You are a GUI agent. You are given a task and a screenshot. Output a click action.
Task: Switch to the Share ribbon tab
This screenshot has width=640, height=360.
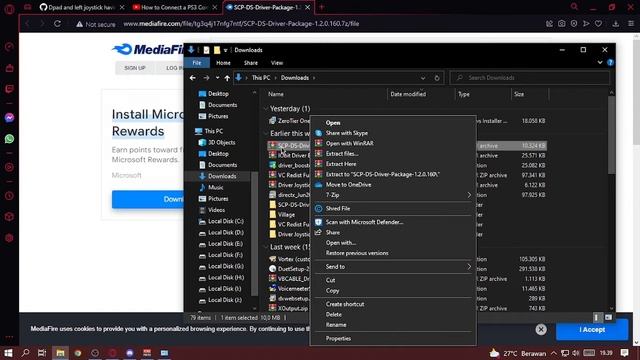coord(251,63)
